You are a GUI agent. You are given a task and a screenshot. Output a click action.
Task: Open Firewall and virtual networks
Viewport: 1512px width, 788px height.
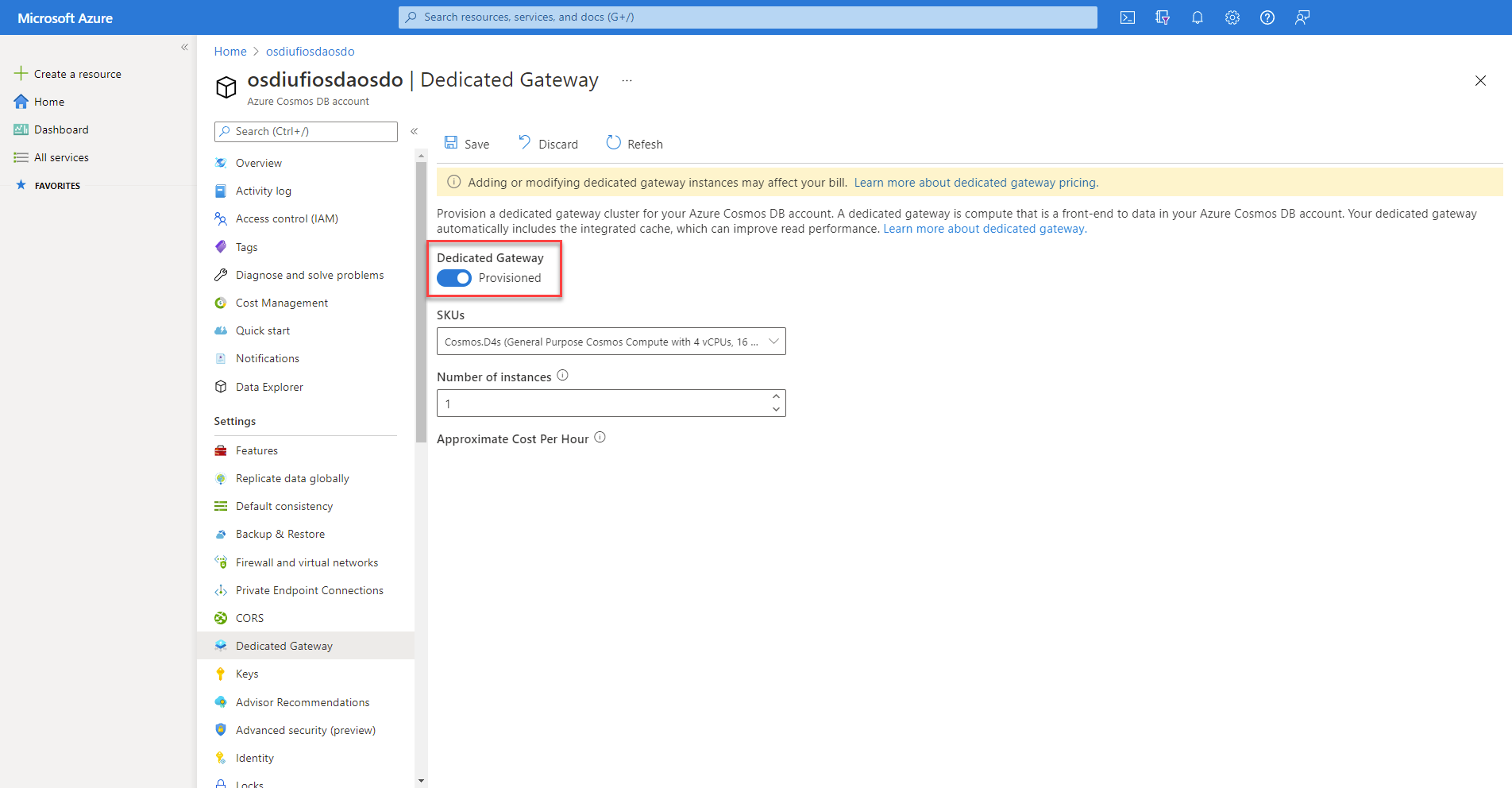(306, 562)
